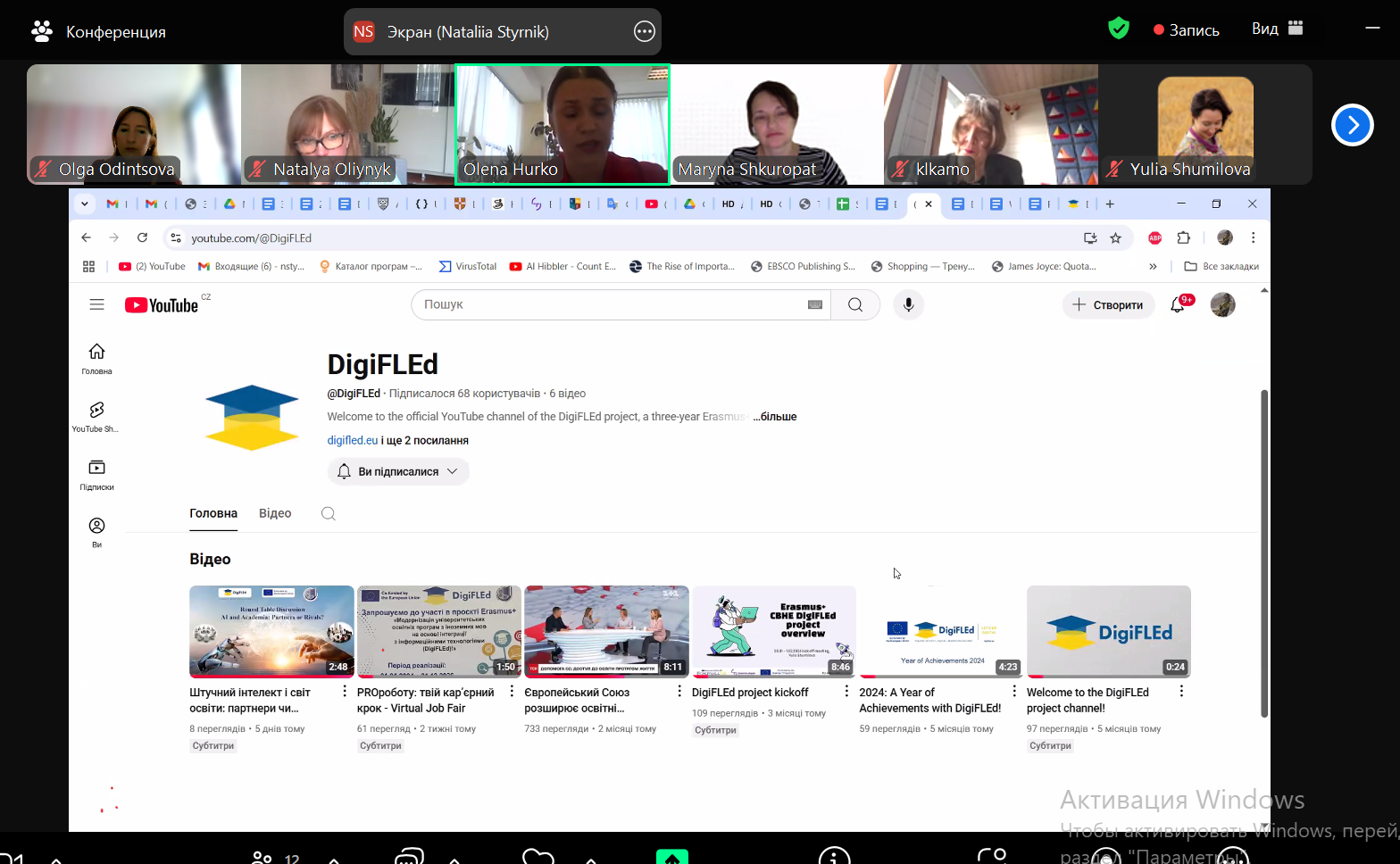Open the (2) YouTube bookmark
Image resolution: width=1400 pixels, height=864 pixels.
tap(152, 266)
